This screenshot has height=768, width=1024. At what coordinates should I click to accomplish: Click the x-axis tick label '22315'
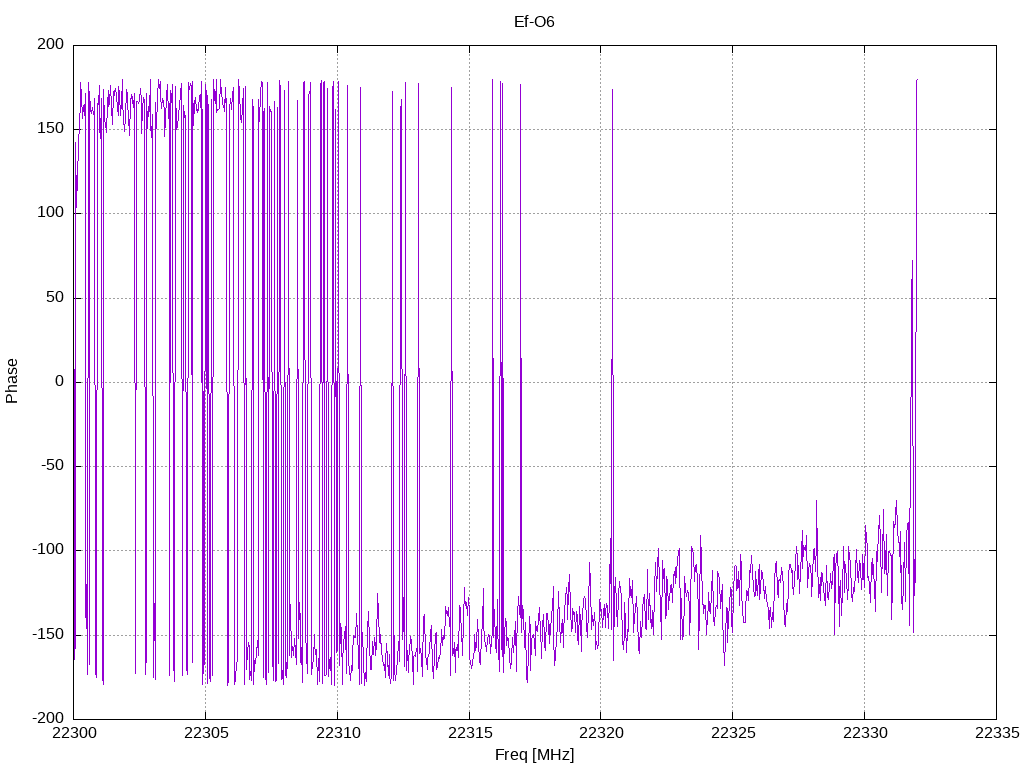tap(470, 733)
